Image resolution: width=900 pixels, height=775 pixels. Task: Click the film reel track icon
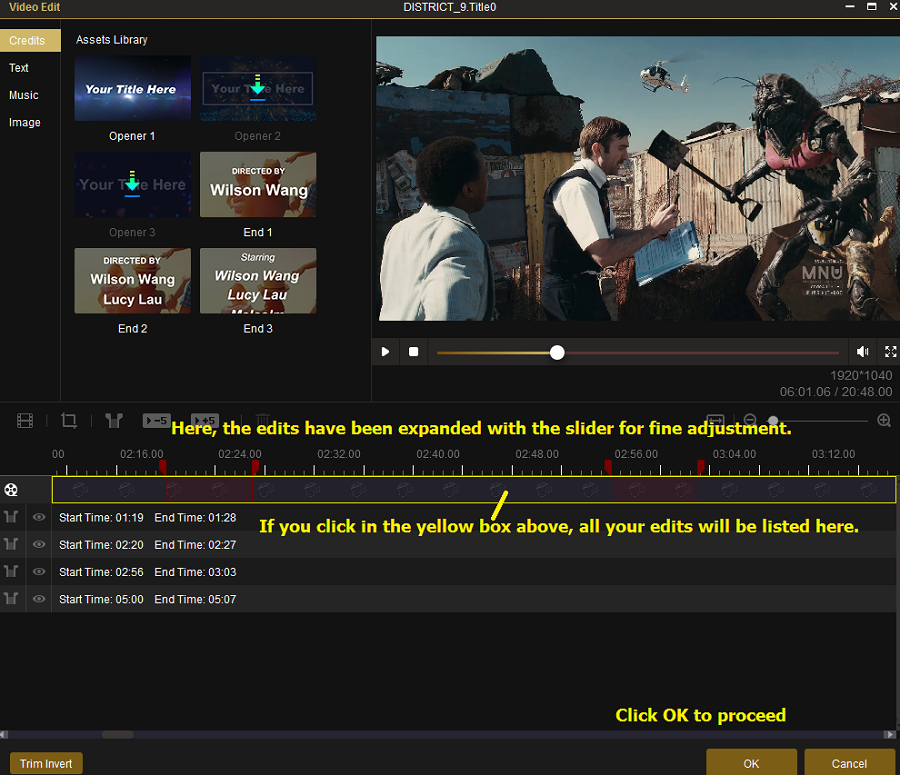(11, 490)
